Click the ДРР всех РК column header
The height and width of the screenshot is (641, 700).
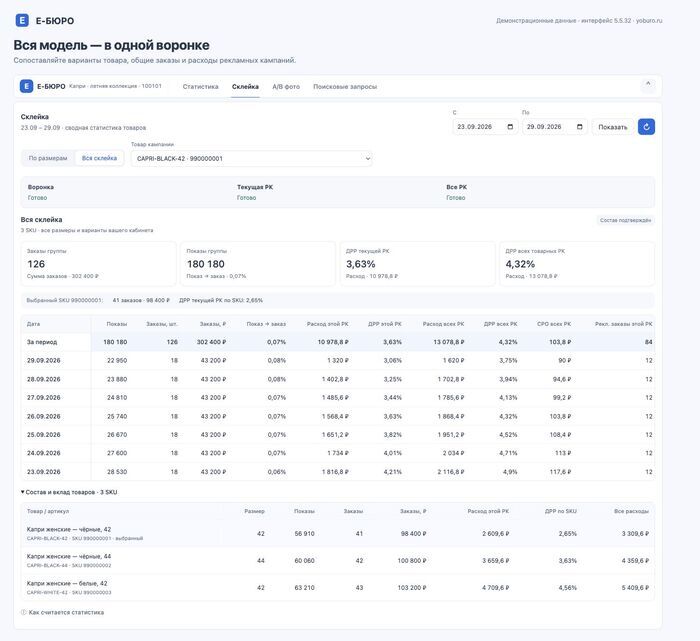click(x=500, y=324)
